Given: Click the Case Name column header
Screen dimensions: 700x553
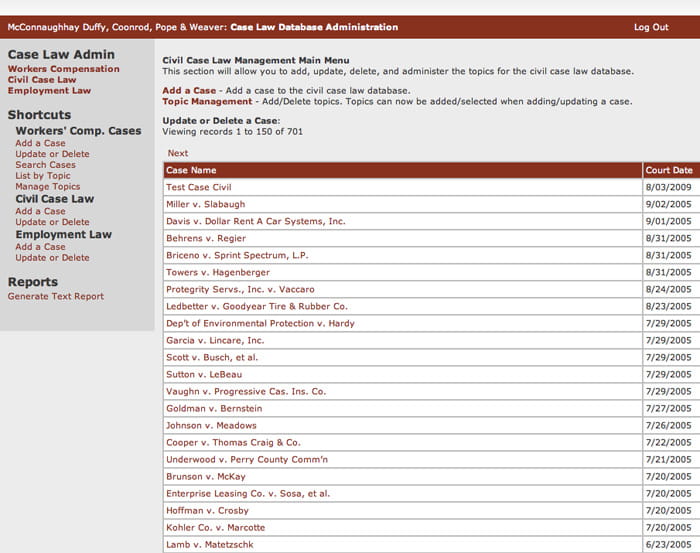Looking at the screenshot, I should 403,170.
